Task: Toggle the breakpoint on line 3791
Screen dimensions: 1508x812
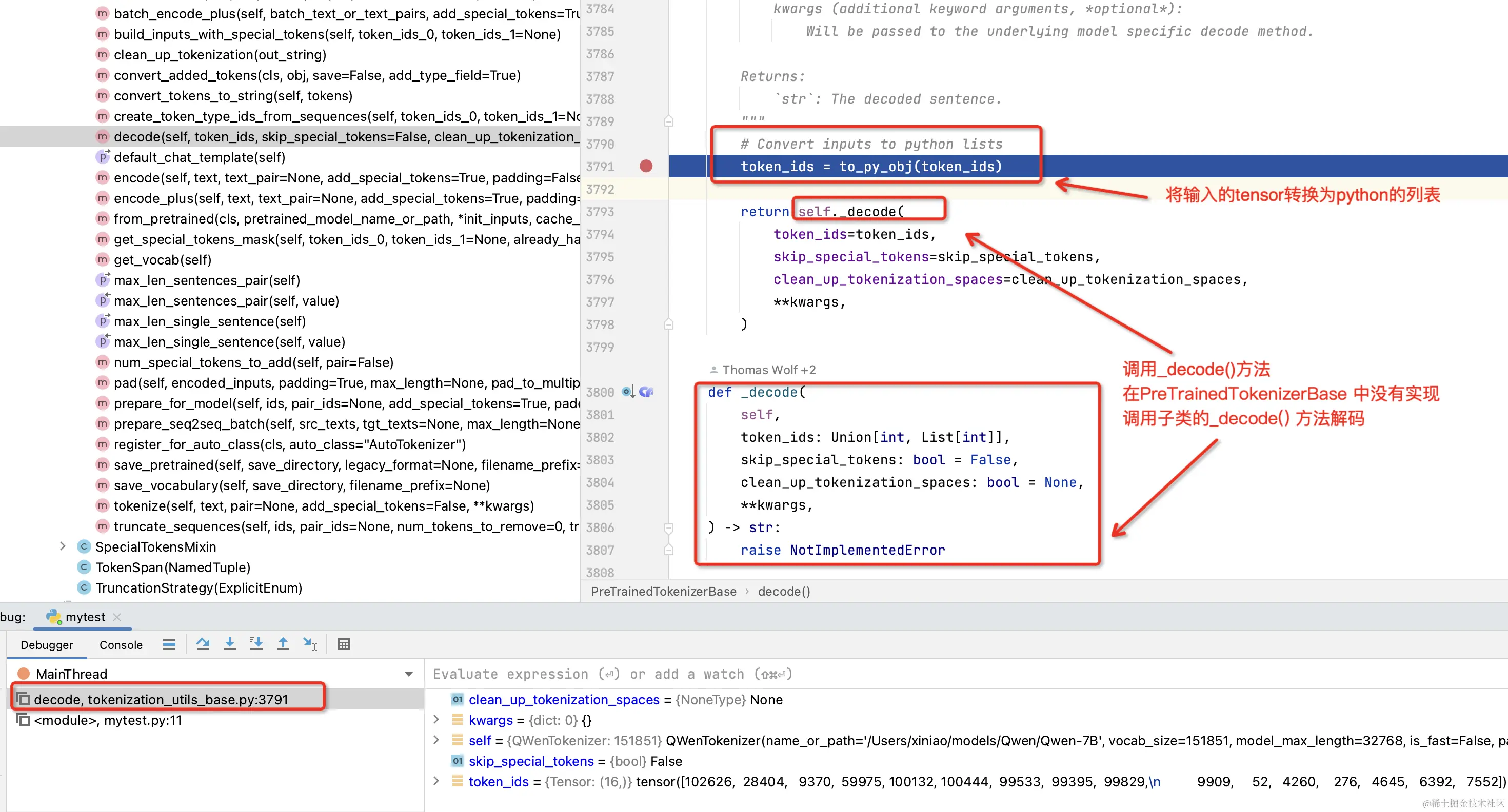Action: pyautogui.click(x=646, y=167)
